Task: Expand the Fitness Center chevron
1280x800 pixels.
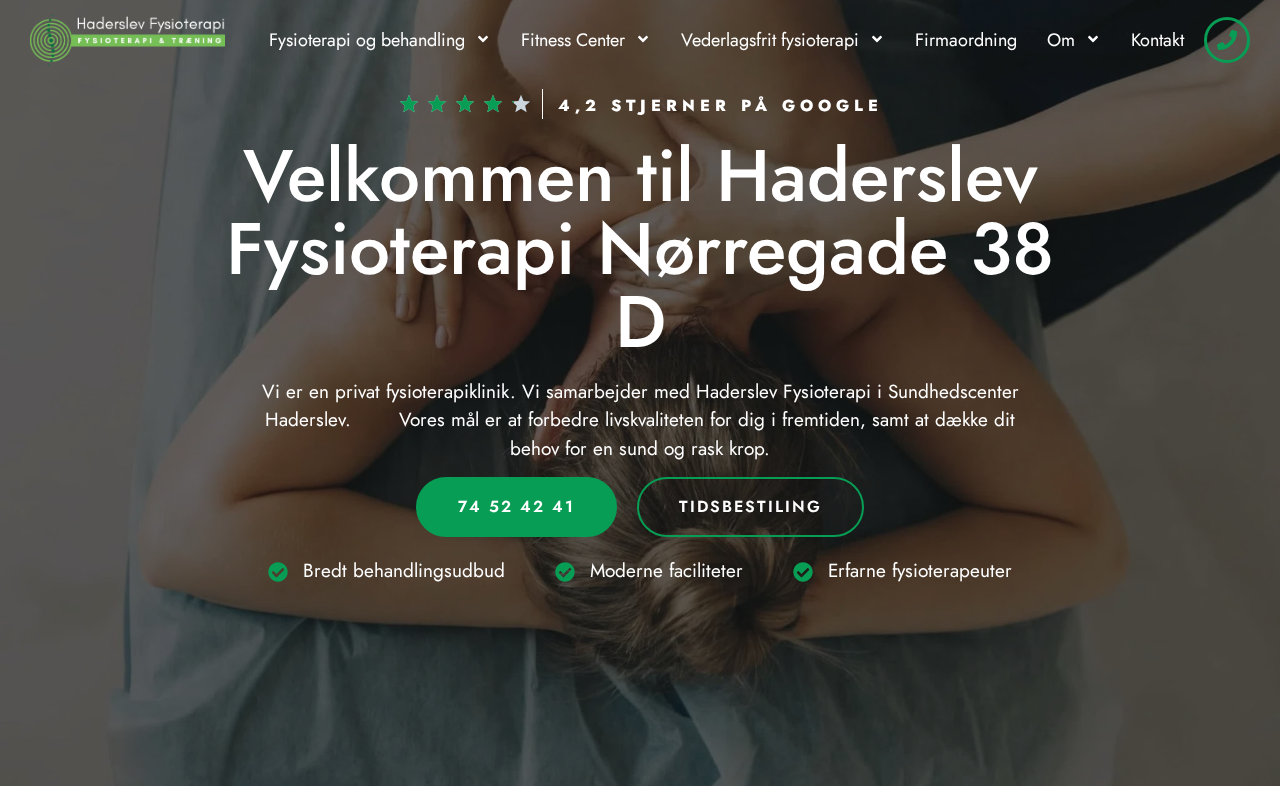Action: point(643,39)
